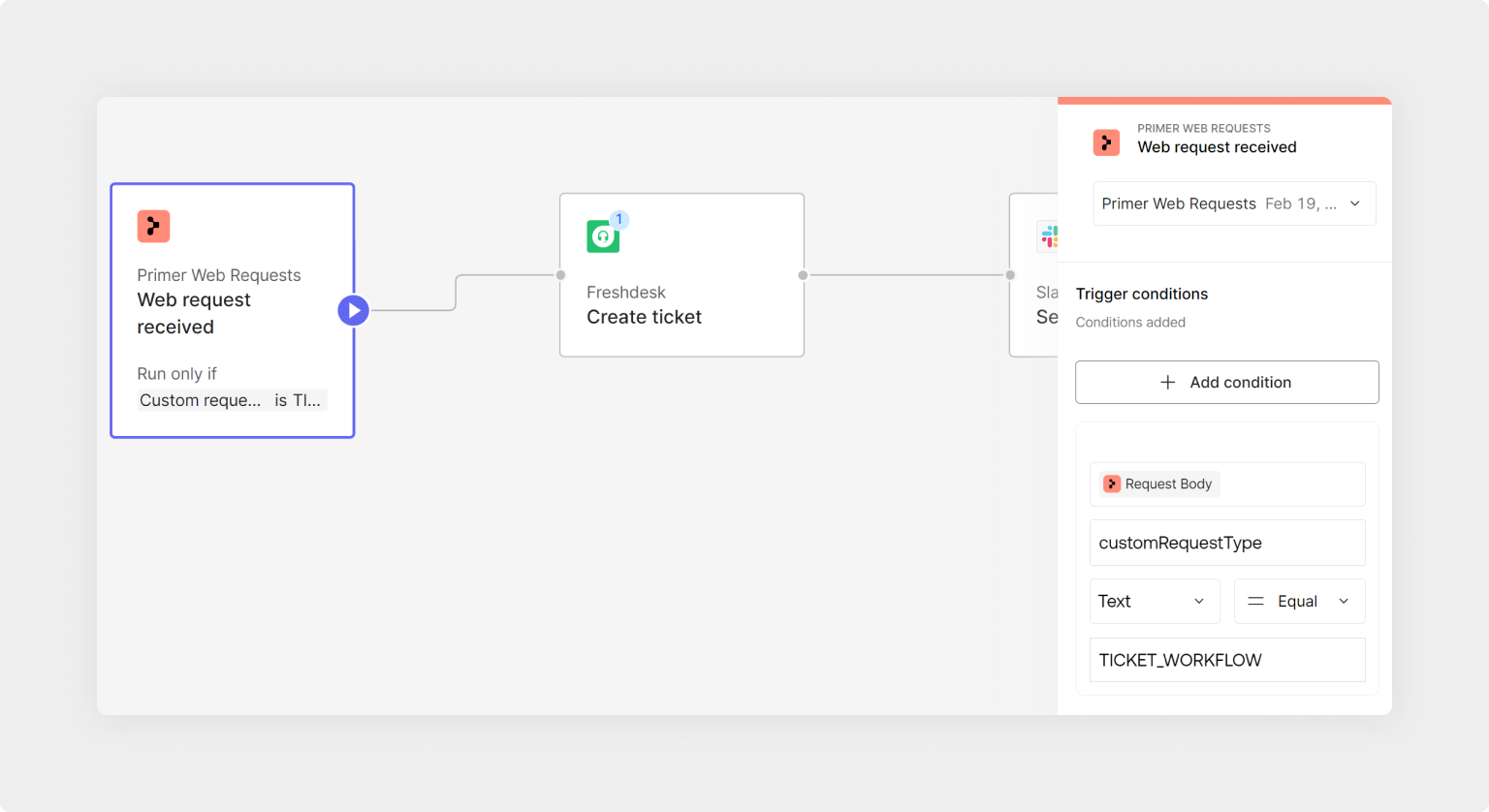Click the plus icon in Add condition
Screen dimensions: 1489x812
tap(1168, 382)
